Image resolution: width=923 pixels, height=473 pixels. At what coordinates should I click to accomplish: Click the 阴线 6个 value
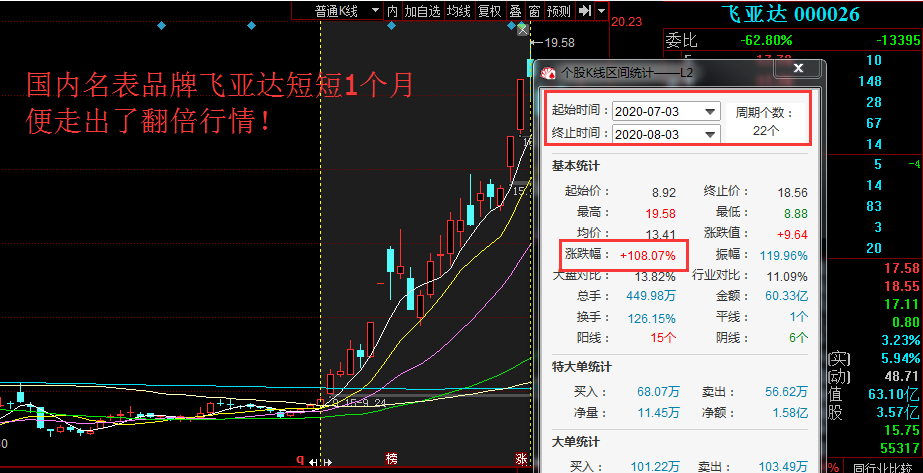click(799, 338)
